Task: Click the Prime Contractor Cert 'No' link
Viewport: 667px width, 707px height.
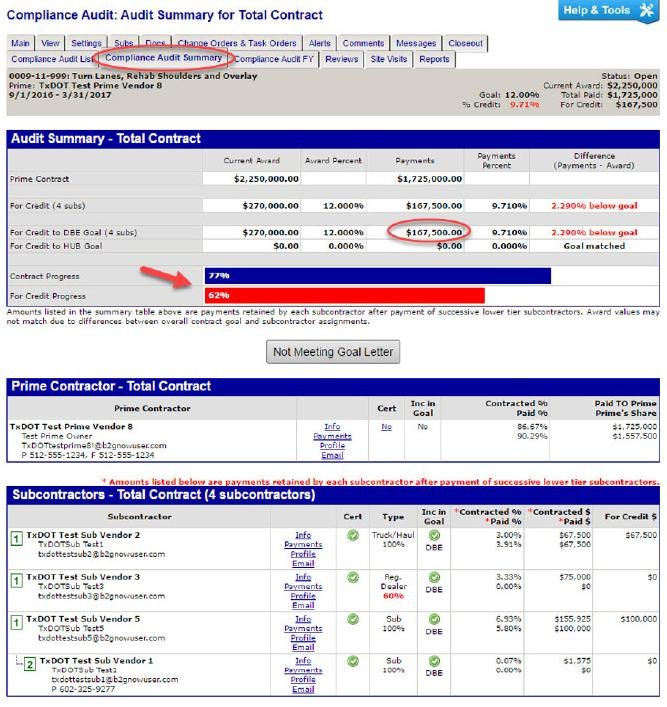Action: [x=386, y=426]
